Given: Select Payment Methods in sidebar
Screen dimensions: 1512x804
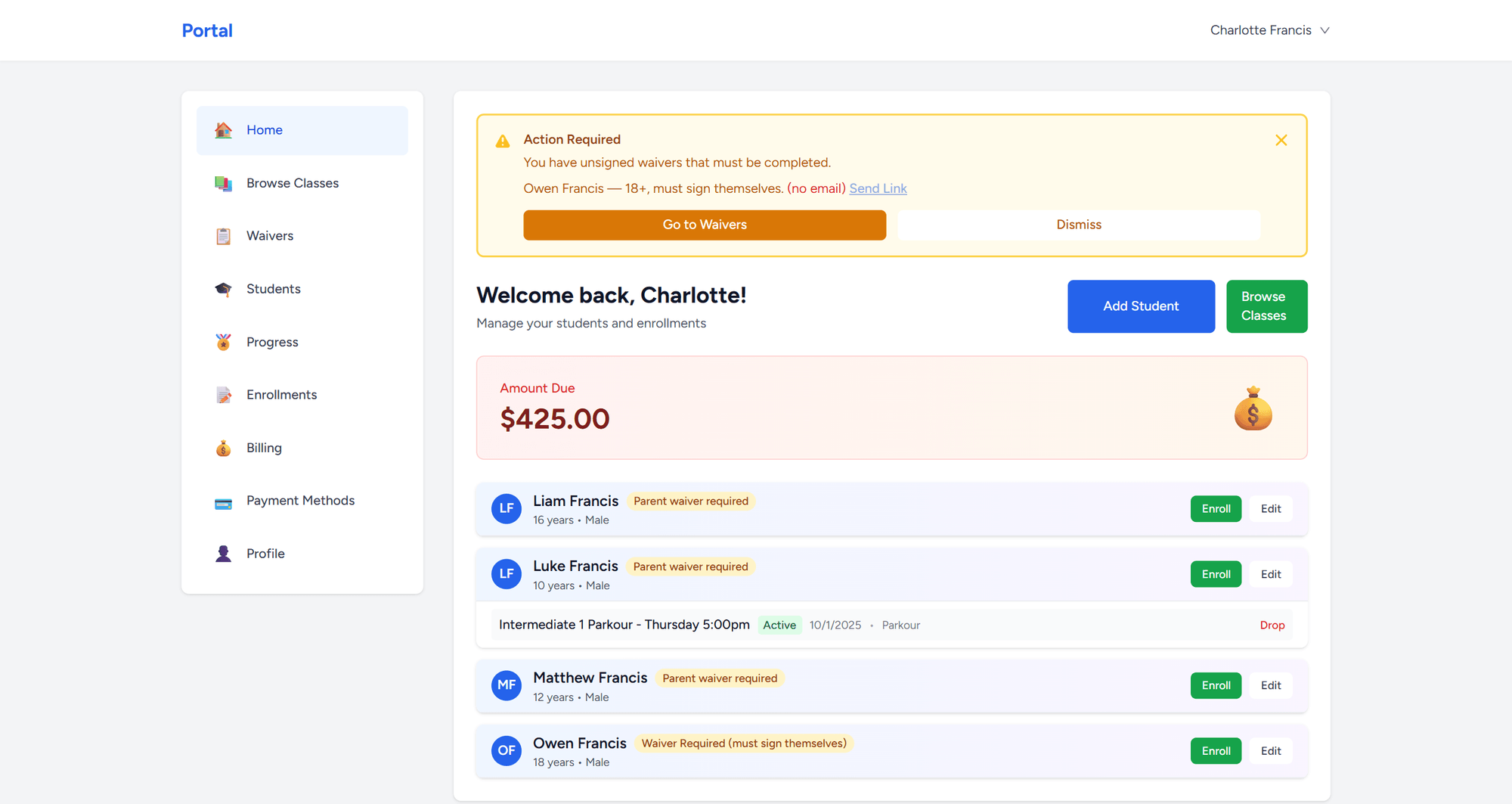Looking at the screenshot, I should 302,501.
